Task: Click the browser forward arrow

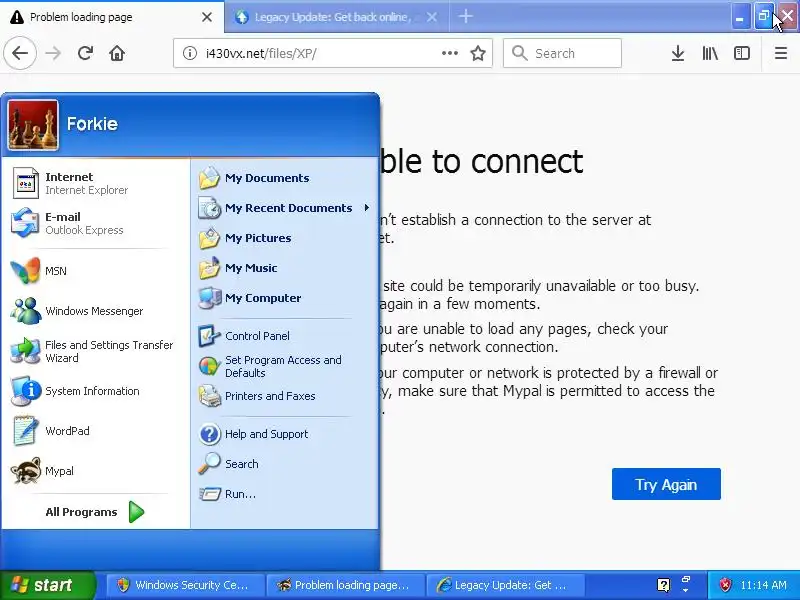Action: click(53, 53)
